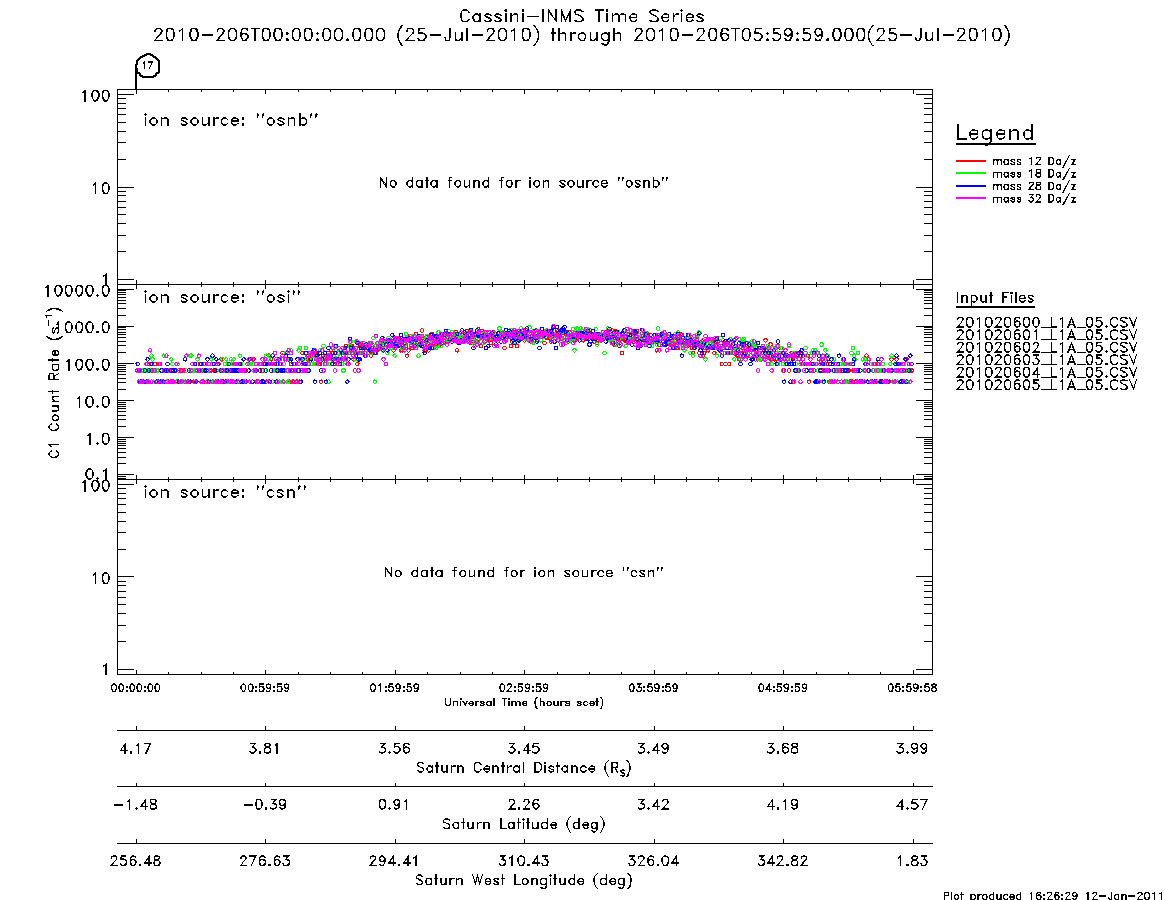
Task: Click the mass 12 Da/z legend text
Action: 1034,161
